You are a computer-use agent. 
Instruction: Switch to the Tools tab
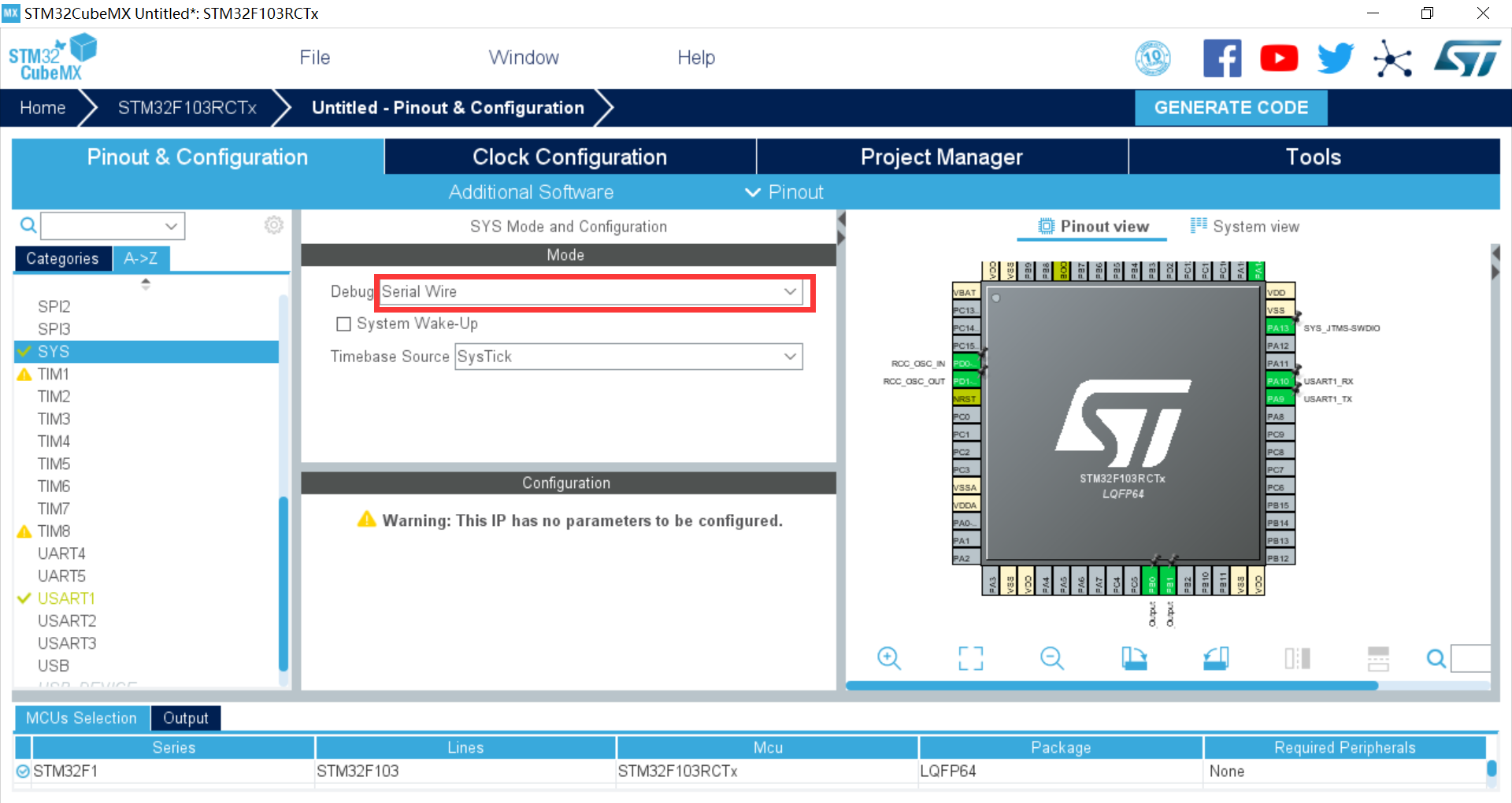[x=1314, y=157]
